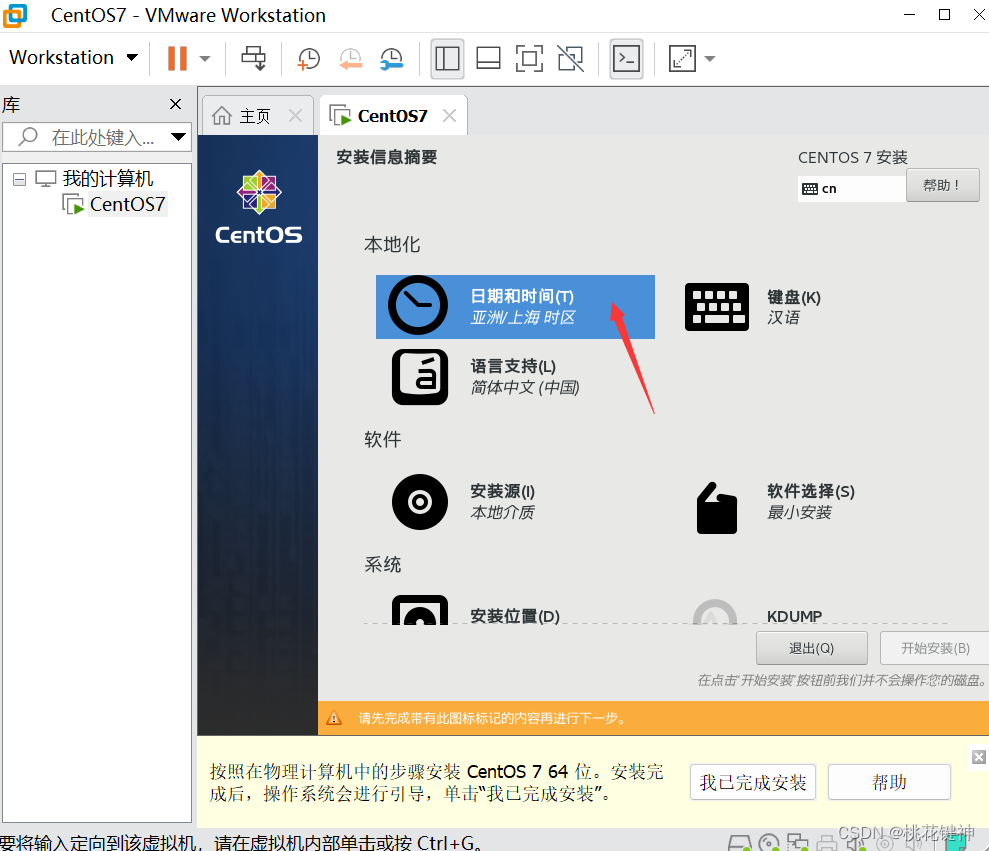This screenshot has height=851, width=989.
Task: Open the 键盘 layout settings icon
Action: click(x=717, y=307)
